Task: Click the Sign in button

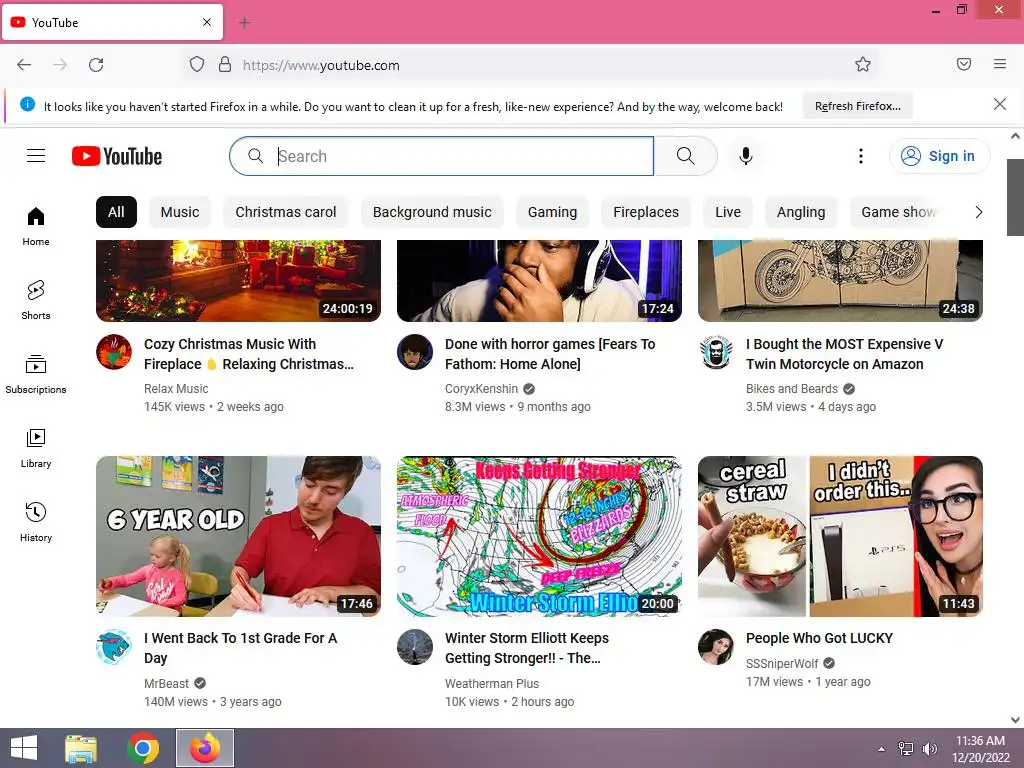Action: 938,156
